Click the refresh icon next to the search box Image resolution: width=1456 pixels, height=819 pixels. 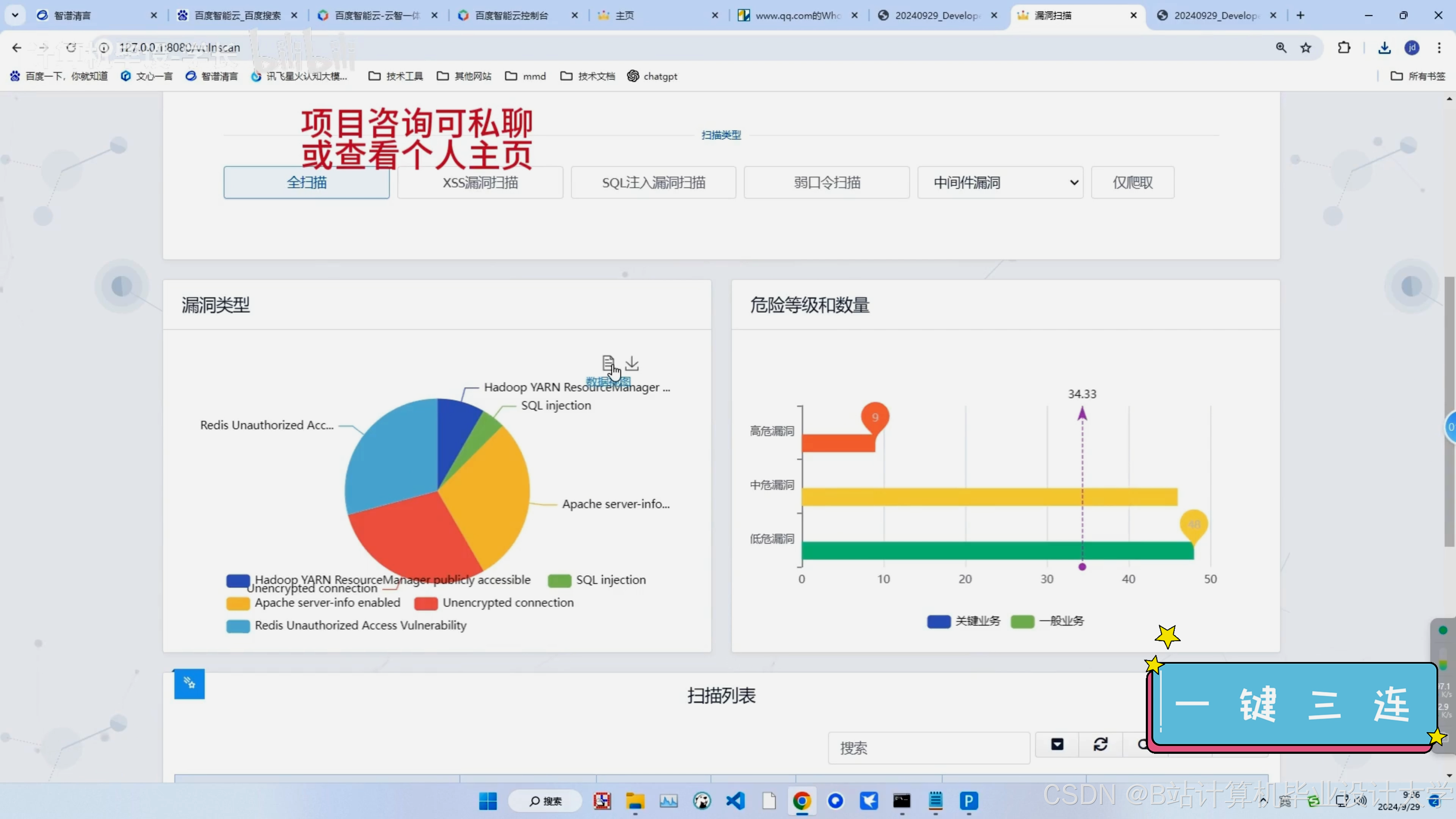[x=1100, y=744]
